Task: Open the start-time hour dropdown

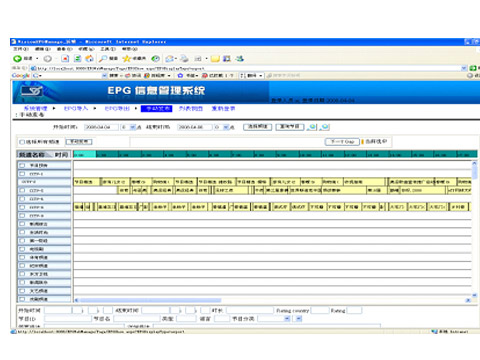Action: (133, 127)
